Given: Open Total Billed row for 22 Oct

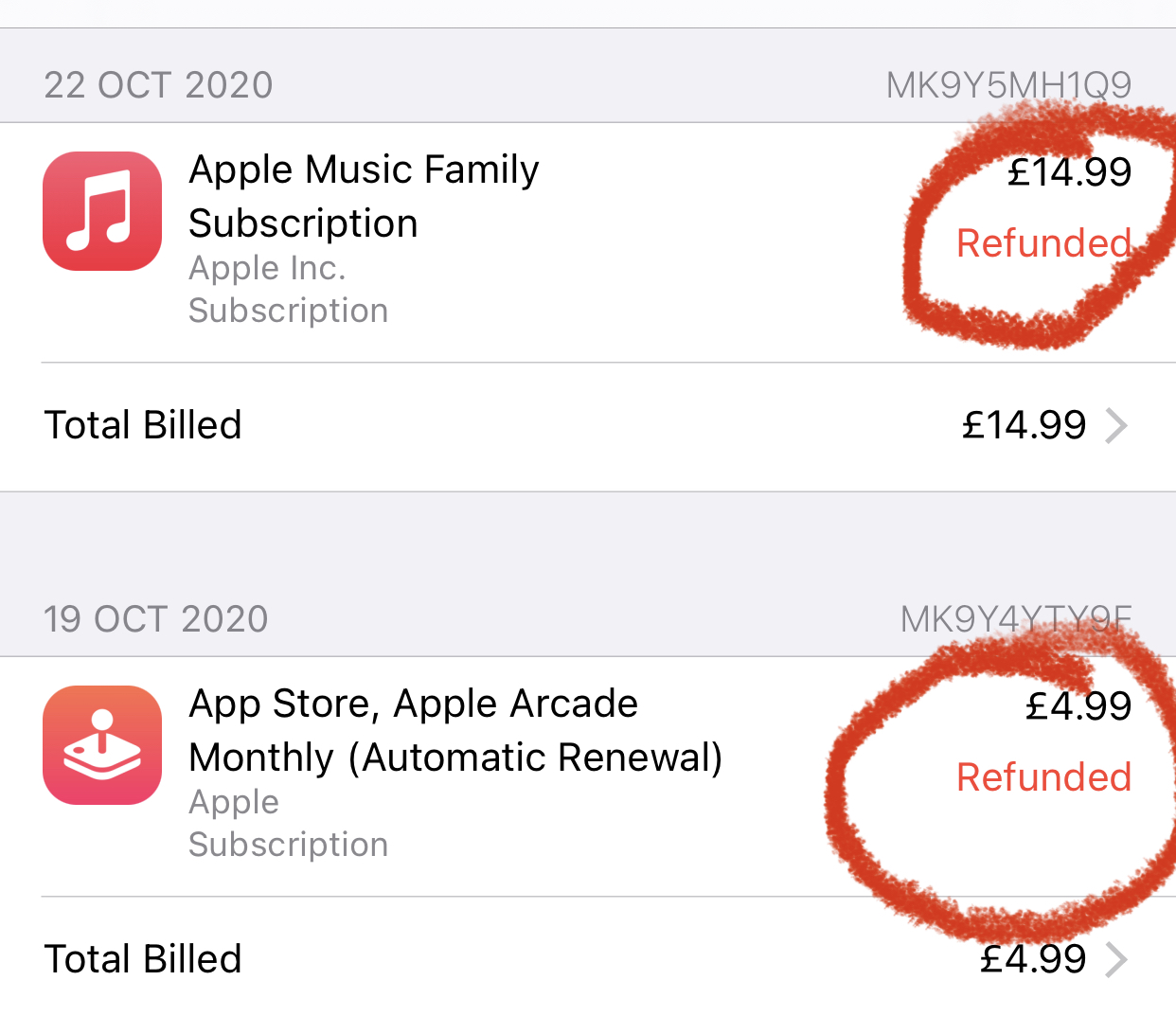Looking at the screenshot, I should pyautogui.click(x=588, y=426).
